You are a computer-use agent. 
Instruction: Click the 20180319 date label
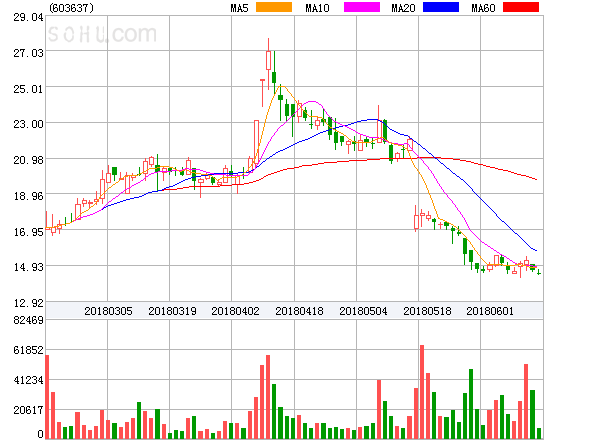pos(172,311)
